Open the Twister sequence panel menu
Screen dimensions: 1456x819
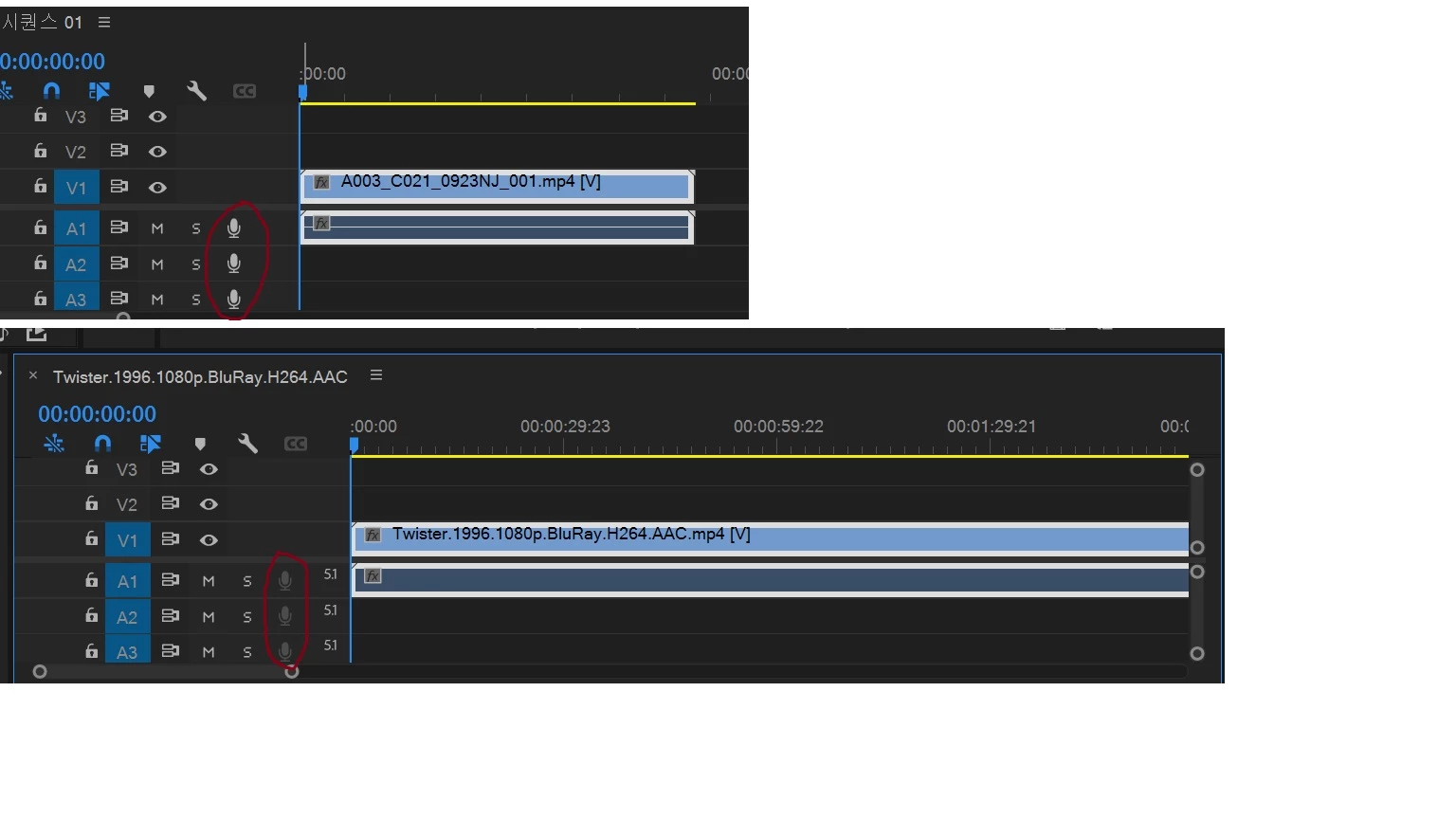point(376,374)
